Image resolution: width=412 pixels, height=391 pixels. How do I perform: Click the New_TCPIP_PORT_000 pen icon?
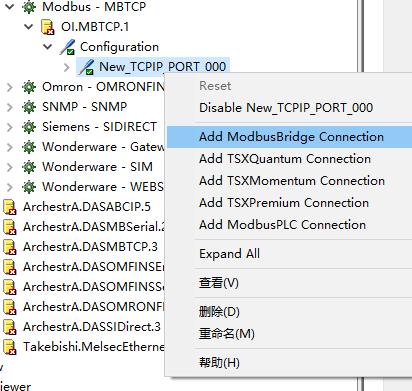[86, 67]
